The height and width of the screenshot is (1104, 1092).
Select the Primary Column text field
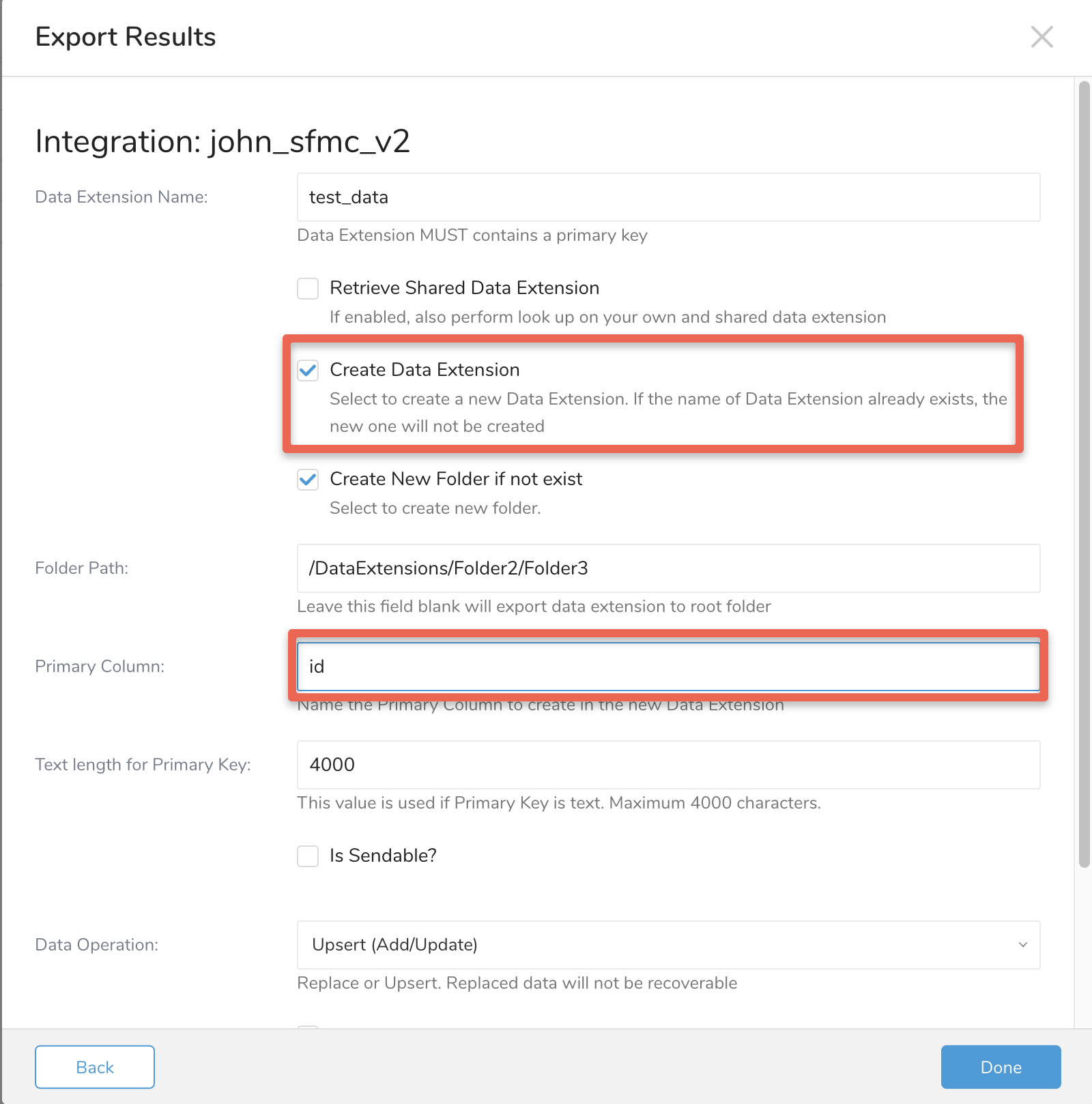[x=667, y=667]
